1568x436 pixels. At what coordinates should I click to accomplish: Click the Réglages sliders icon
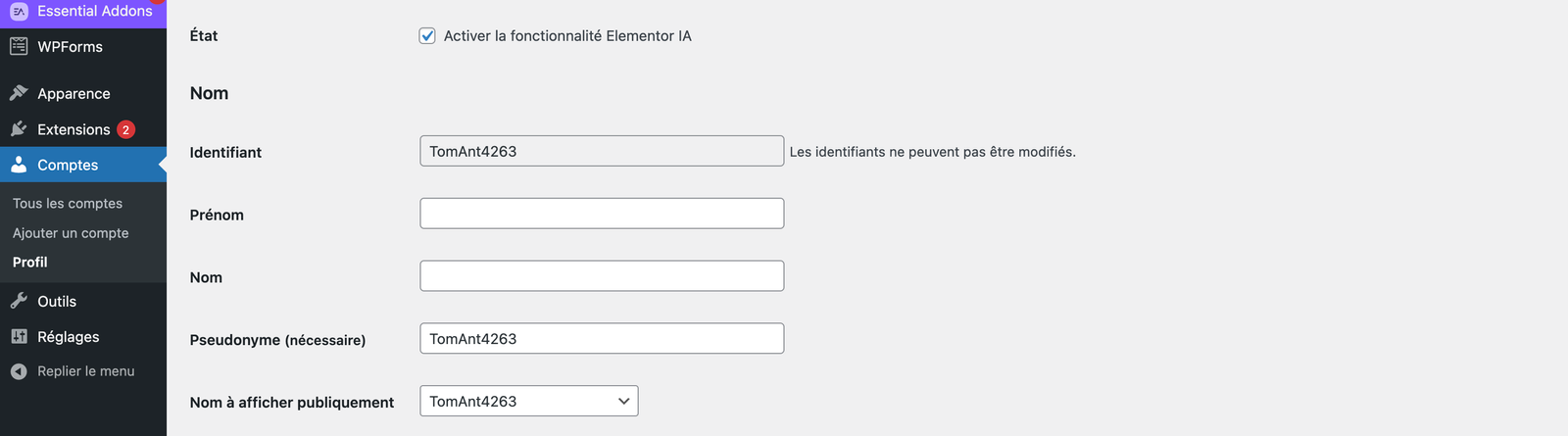point(19,336)
